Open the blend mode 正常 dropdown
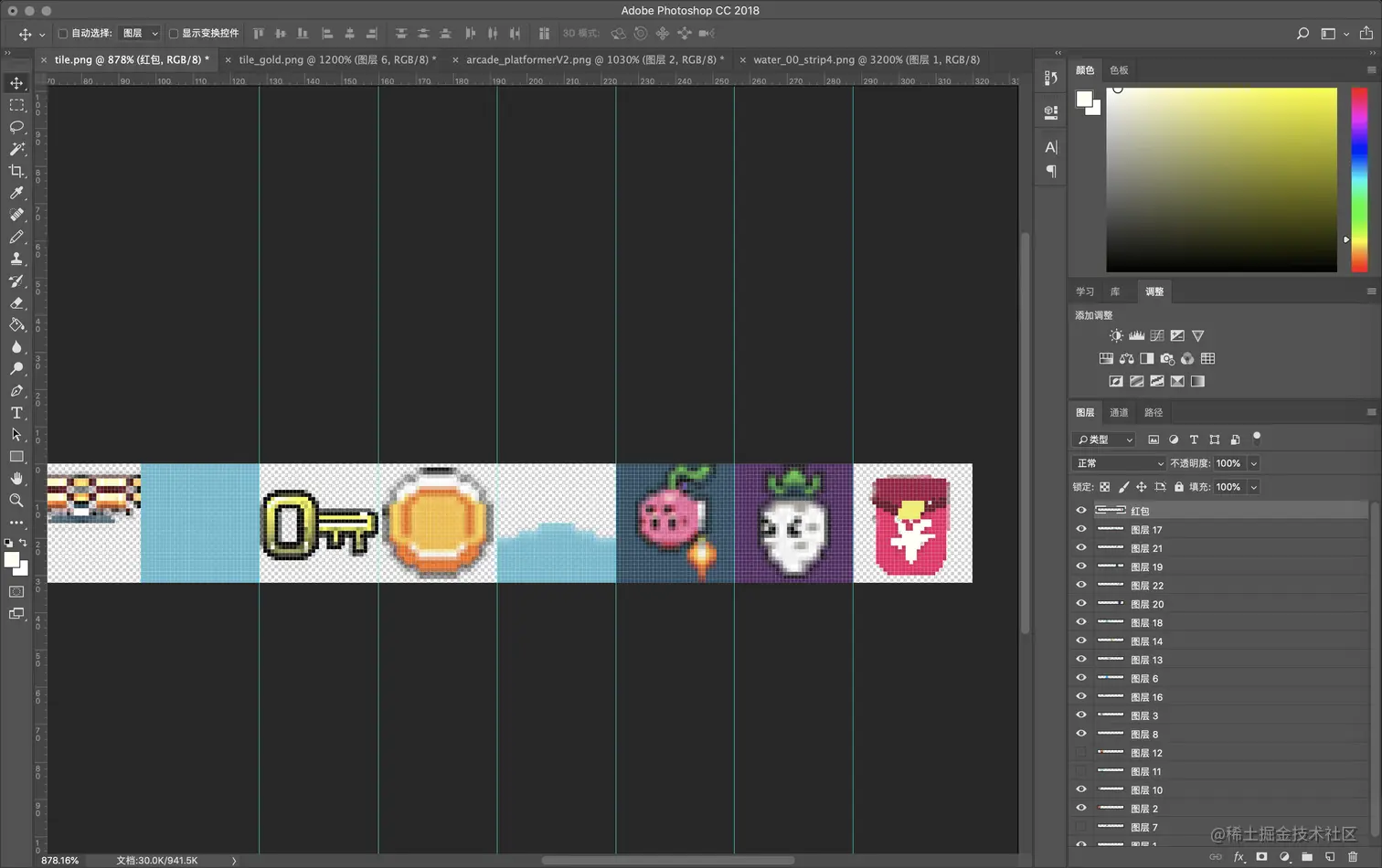1382x868 pixels. click(1119, 463)
